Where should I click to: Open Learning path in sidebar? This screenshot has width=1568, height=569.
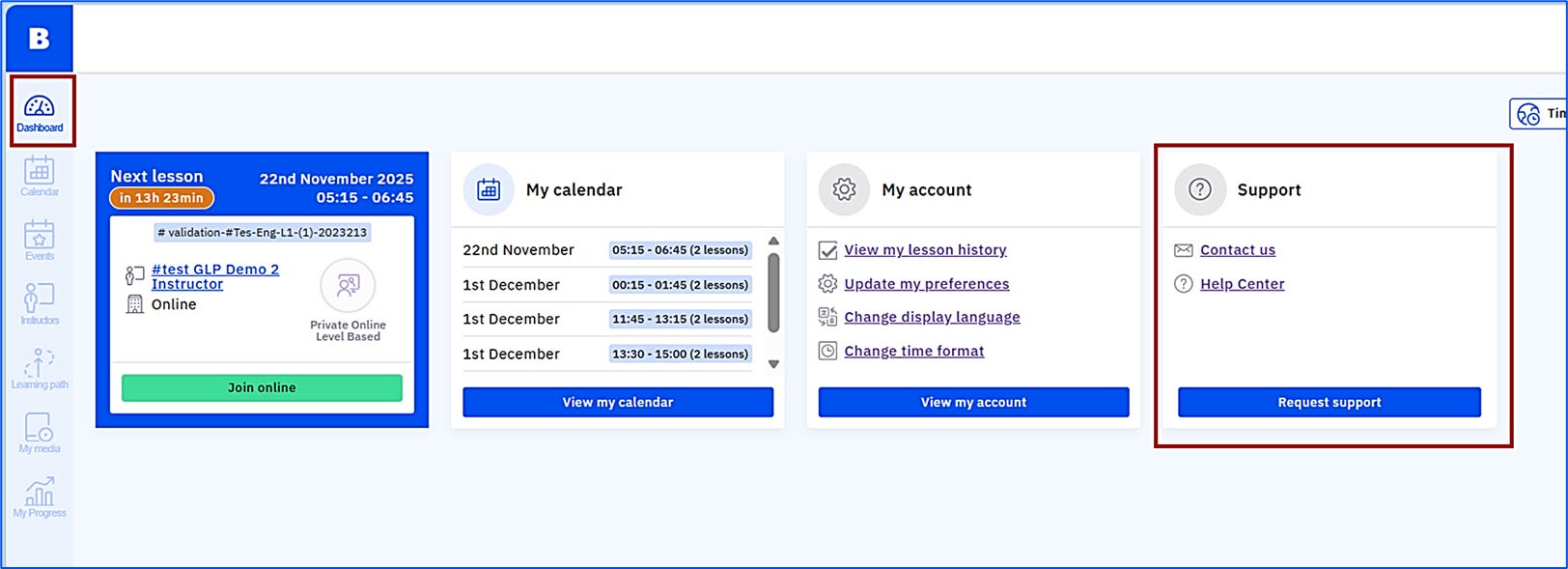[x=40, y=368]
